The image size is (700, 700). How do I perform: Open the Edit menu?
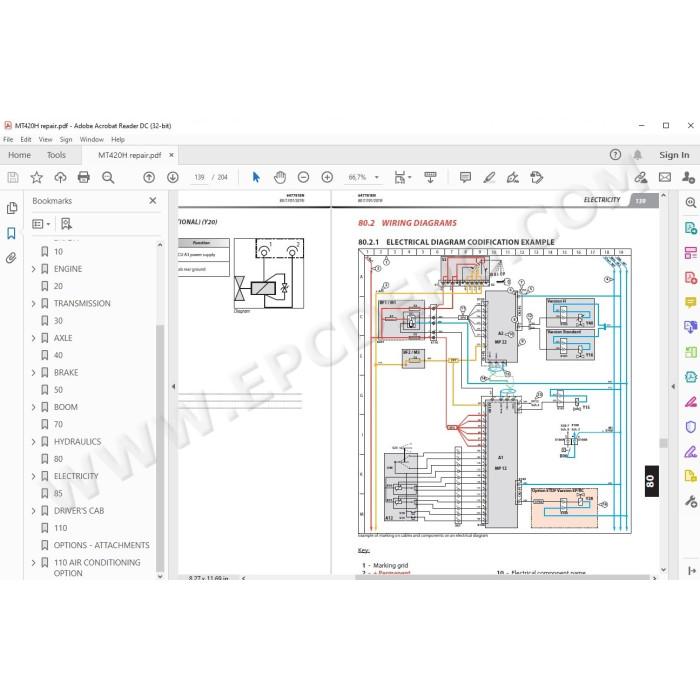coord(26,139)
